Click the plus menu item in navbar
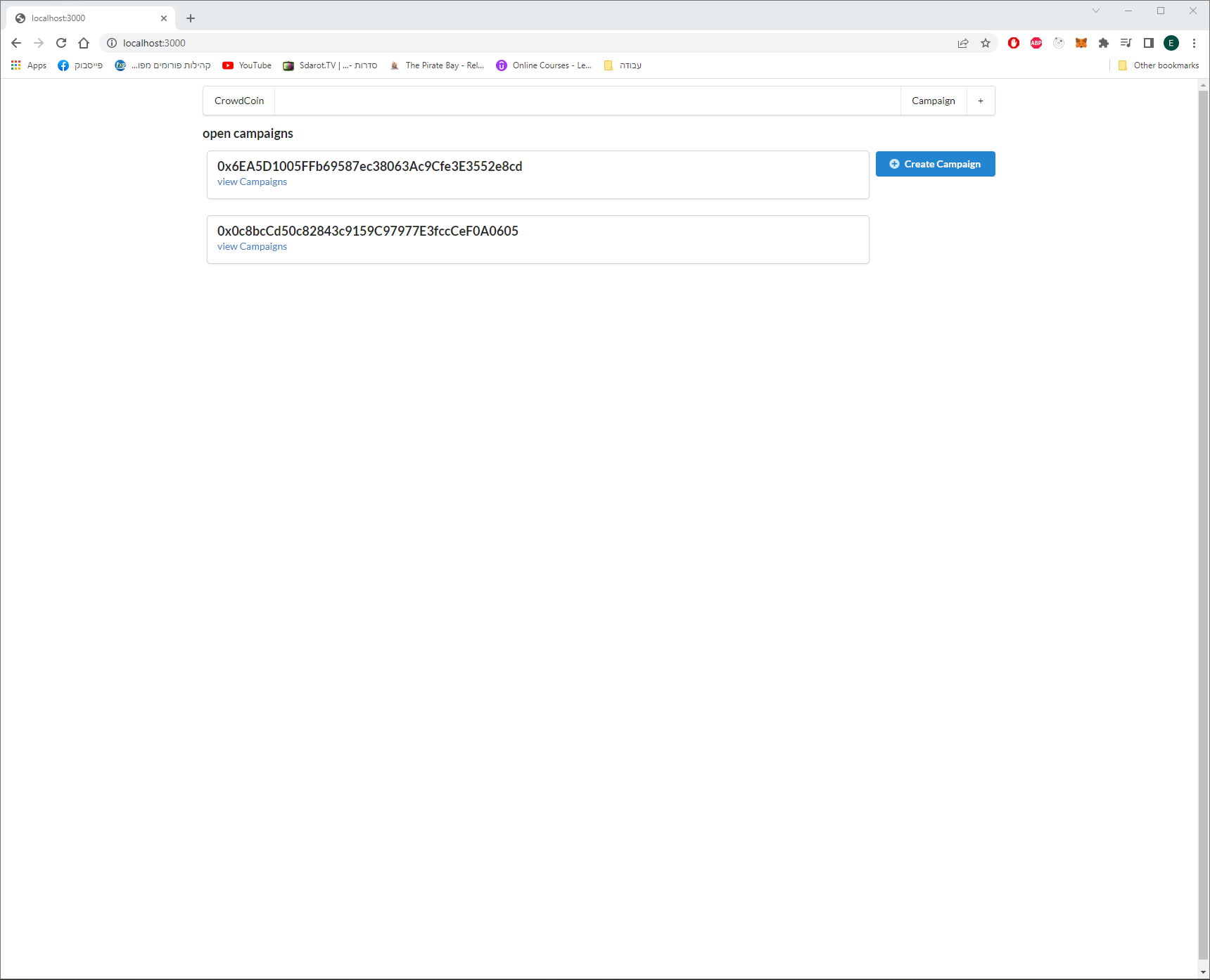 point(981,101)
